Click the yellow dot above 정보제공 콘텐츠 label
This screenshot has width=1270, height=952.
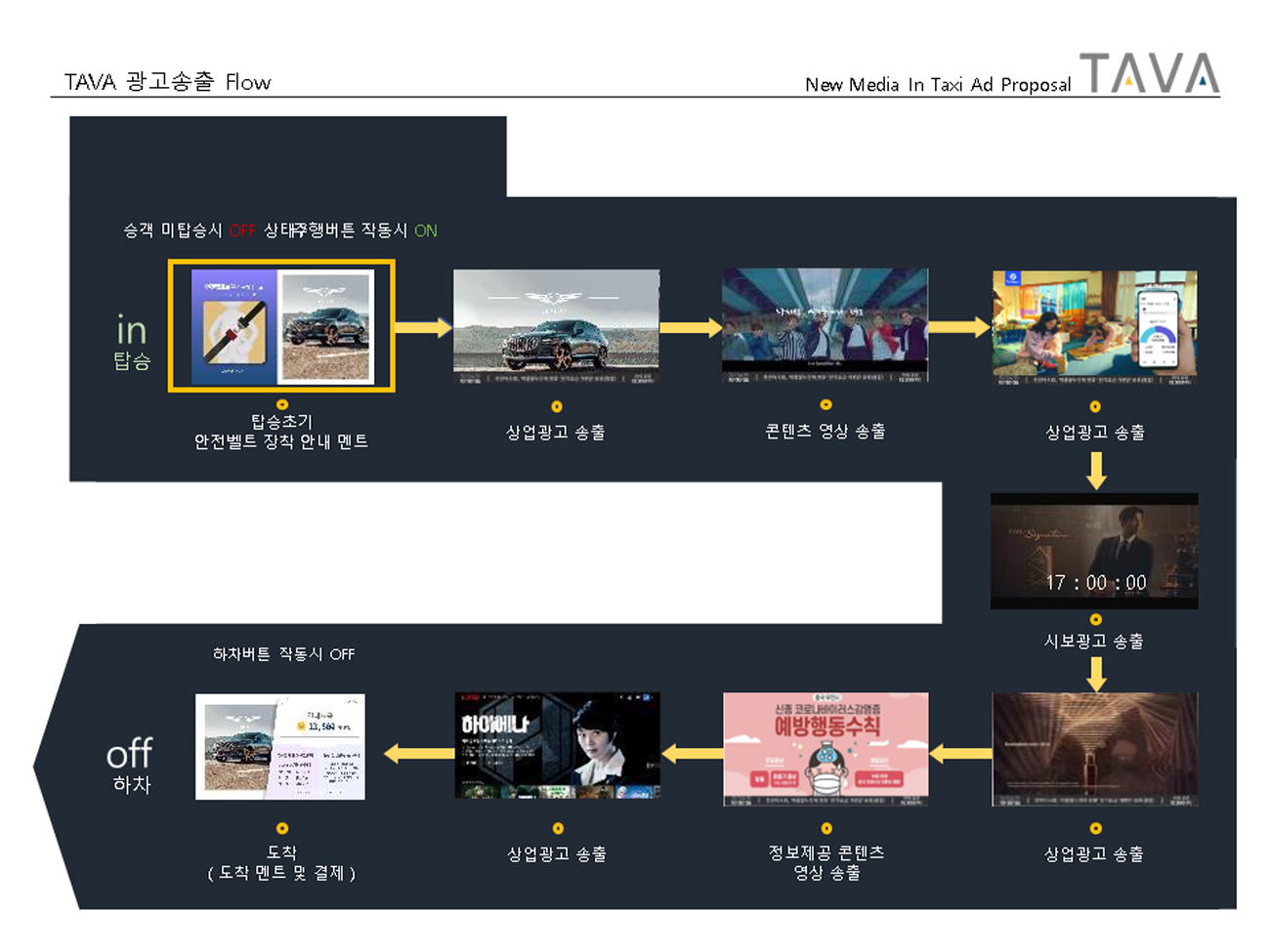point(825,828)
